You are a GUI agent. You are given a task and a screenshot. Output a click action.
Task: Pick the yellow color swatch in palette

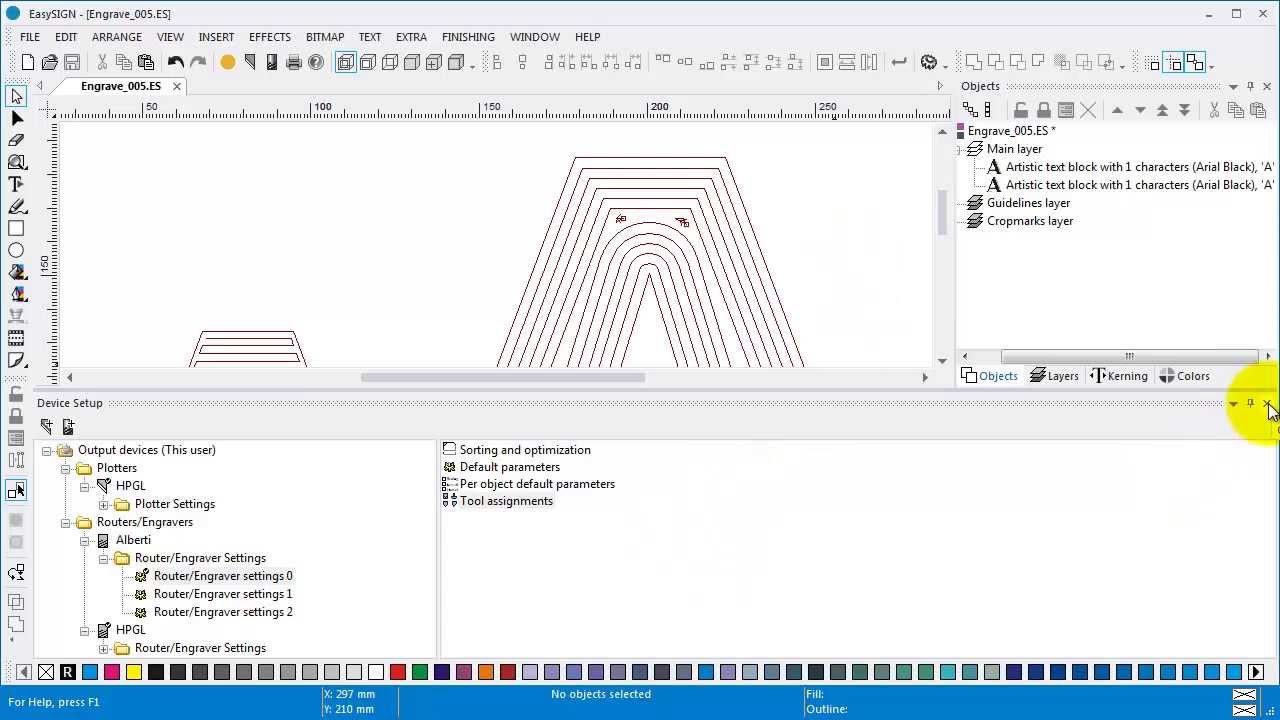click(134, 672)
